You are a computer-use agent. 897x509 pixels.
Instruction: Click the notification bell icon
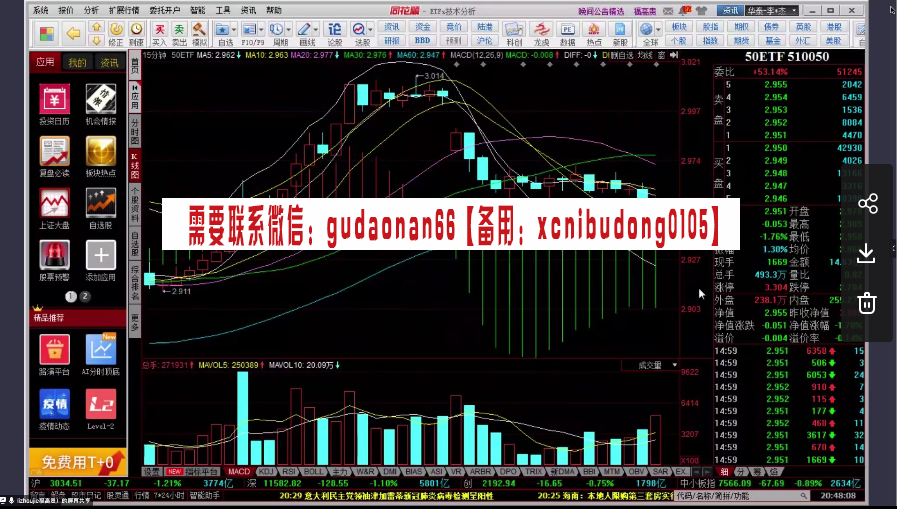(685, 10)
